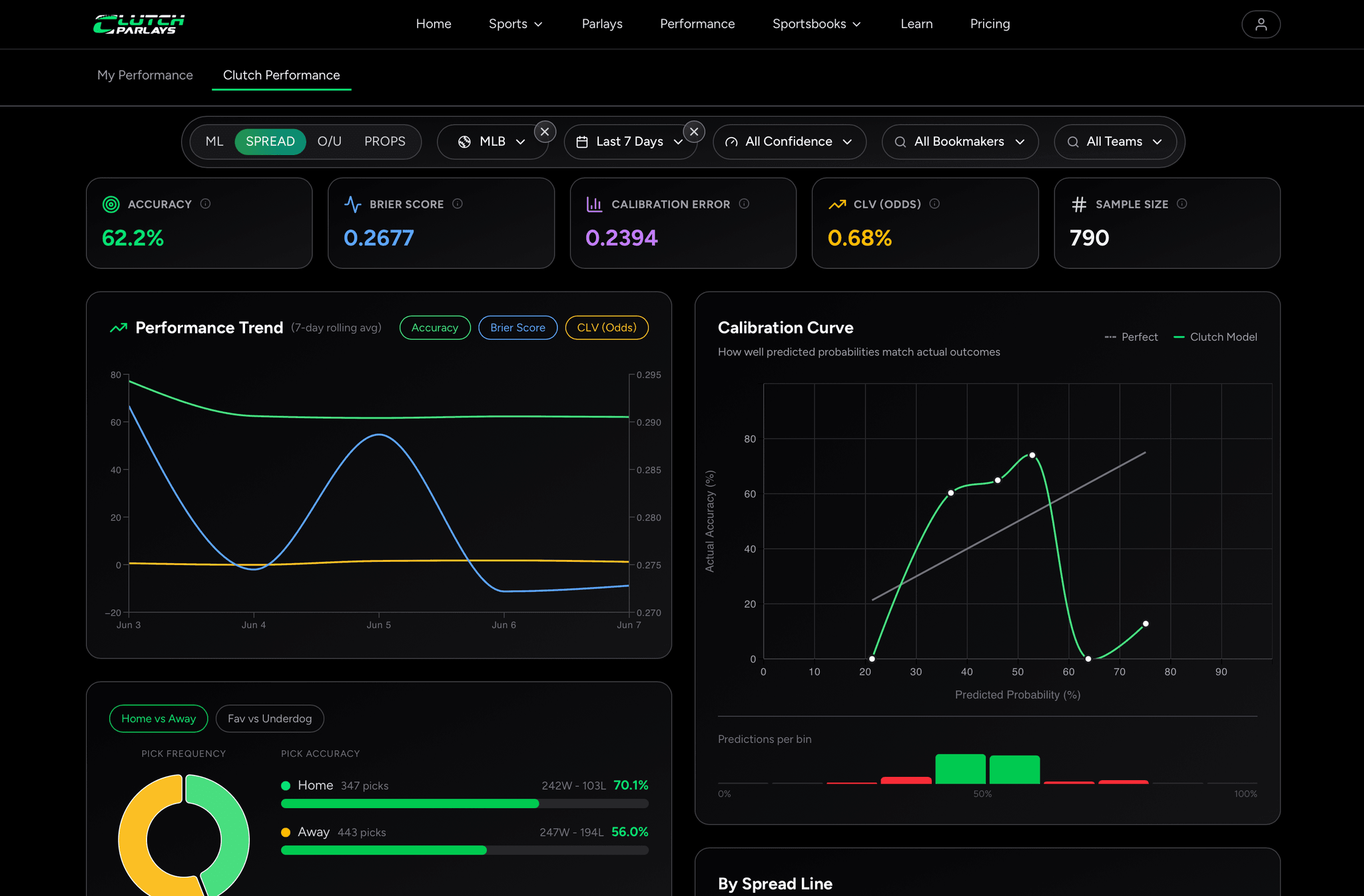The width and height of the screenshot is (1364, 896).
Task: Select the O/U bet type
Action: coord(329,142)
